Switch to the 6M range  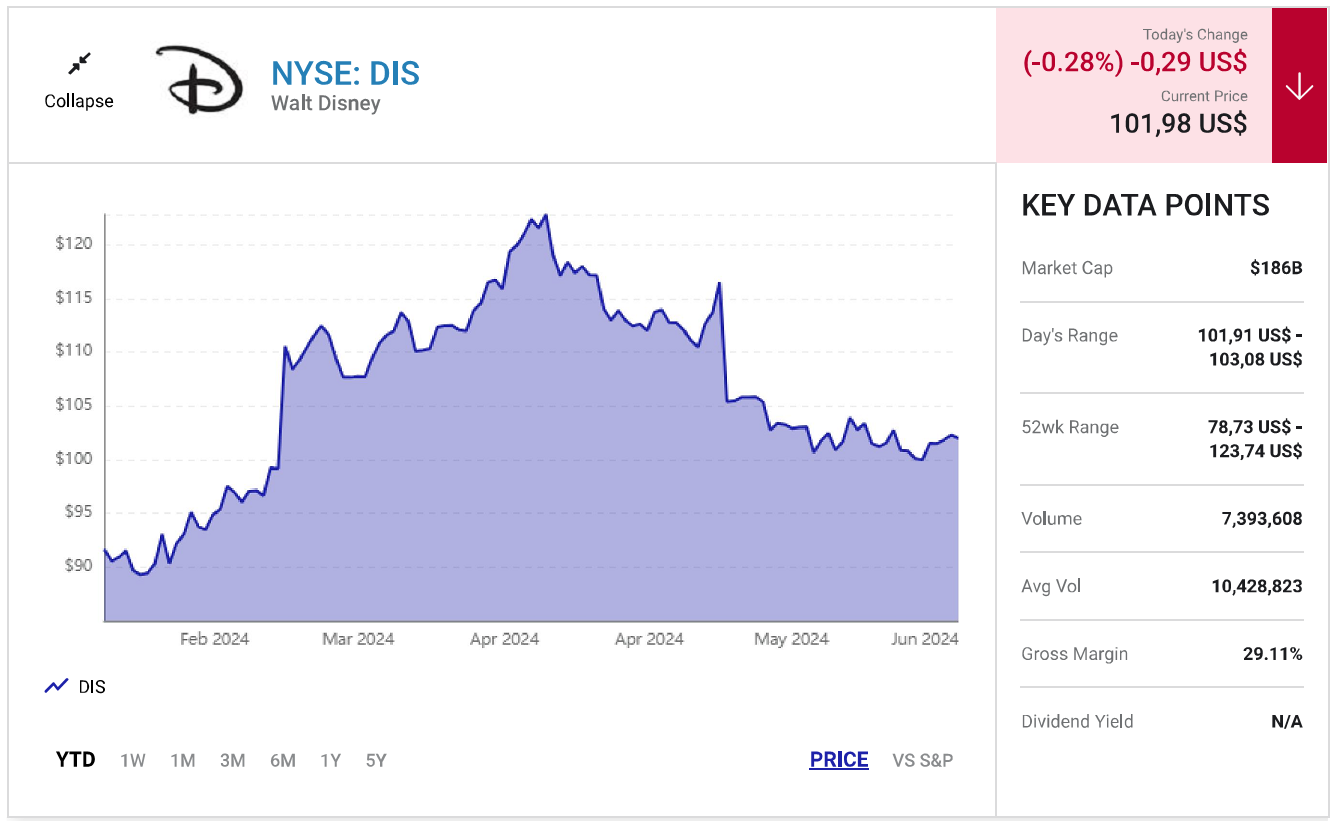click(x=282, y=760)
